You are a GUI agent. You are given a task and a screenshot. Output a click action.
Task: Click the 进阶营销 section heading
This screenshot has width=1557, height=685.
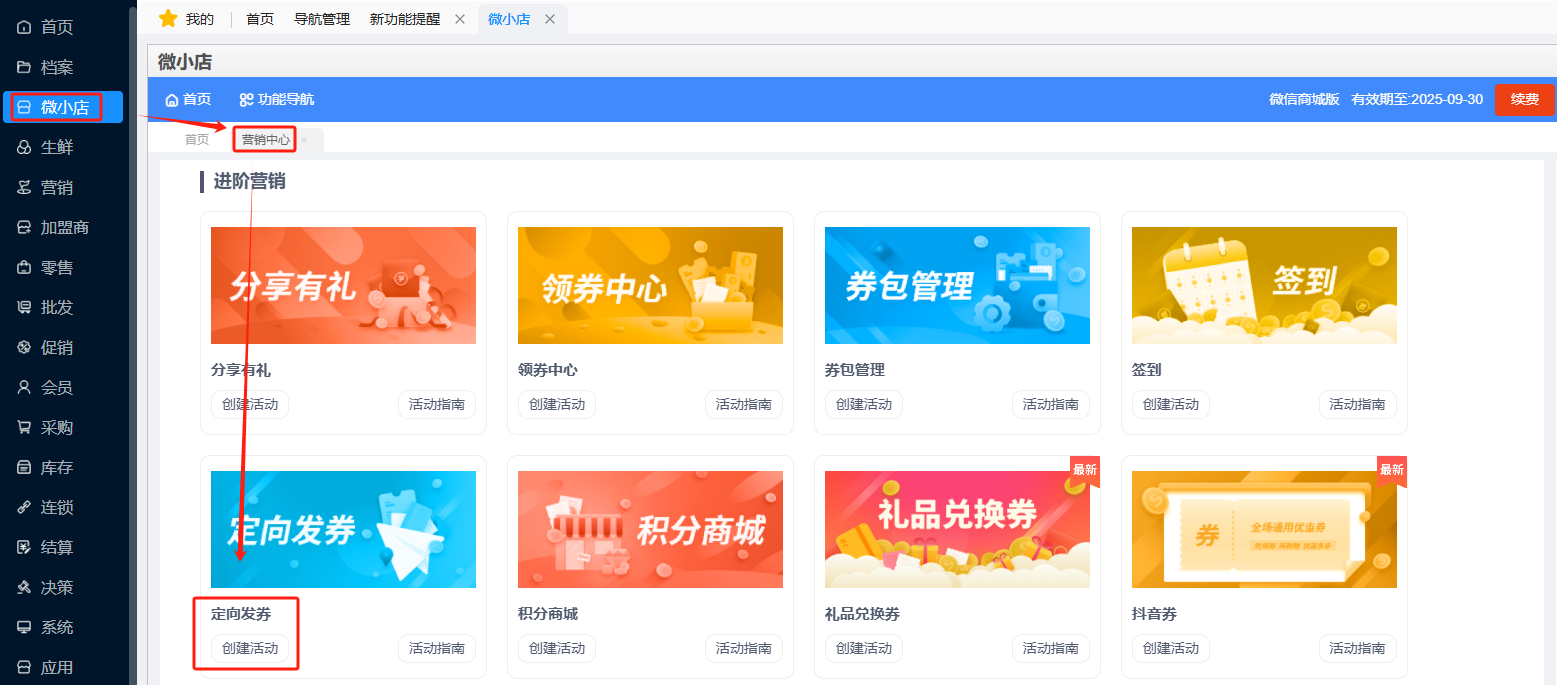coord(249,181)
